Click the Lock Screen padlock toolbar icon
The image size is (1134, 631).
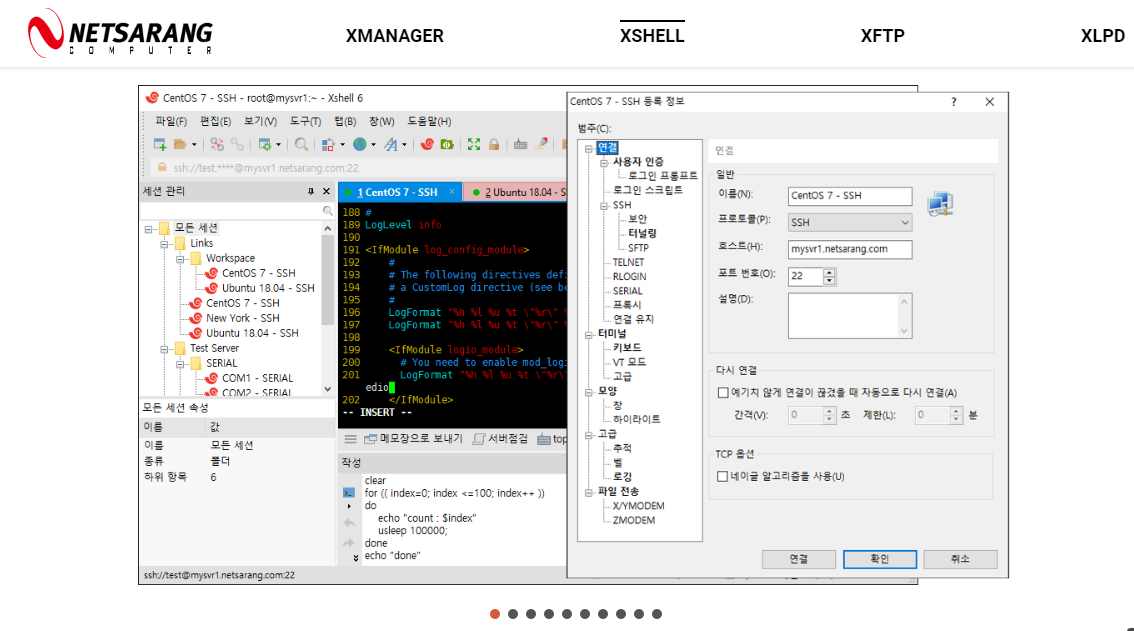[494, 145]
